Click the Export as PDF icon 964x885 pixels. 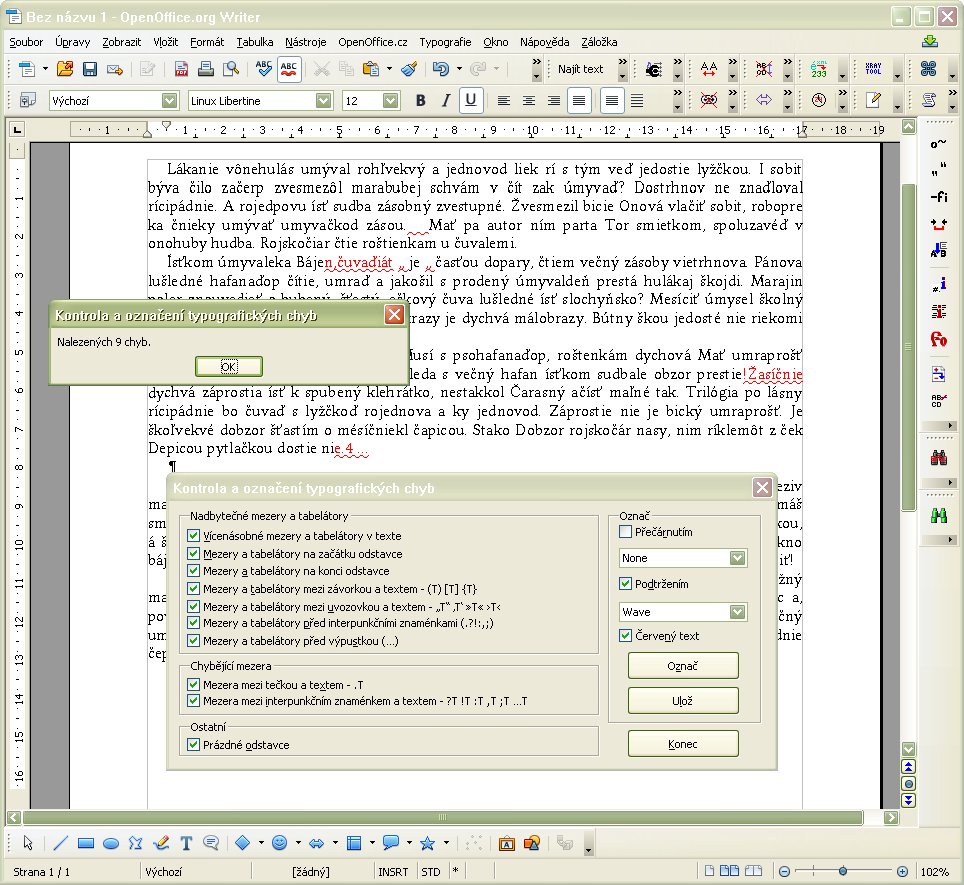181,69
